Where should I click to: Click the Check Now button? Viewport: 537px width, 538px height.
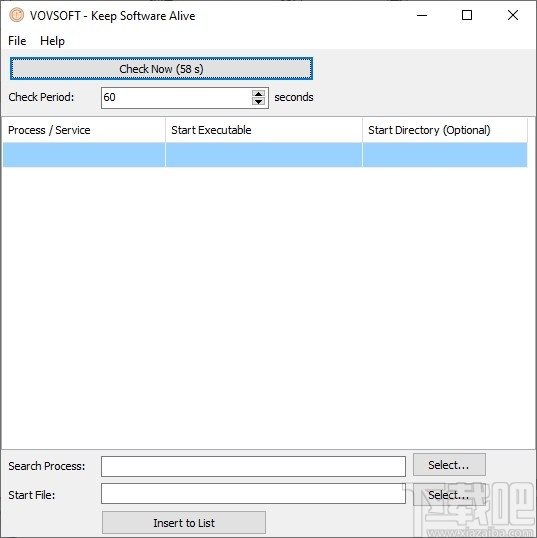161,69
